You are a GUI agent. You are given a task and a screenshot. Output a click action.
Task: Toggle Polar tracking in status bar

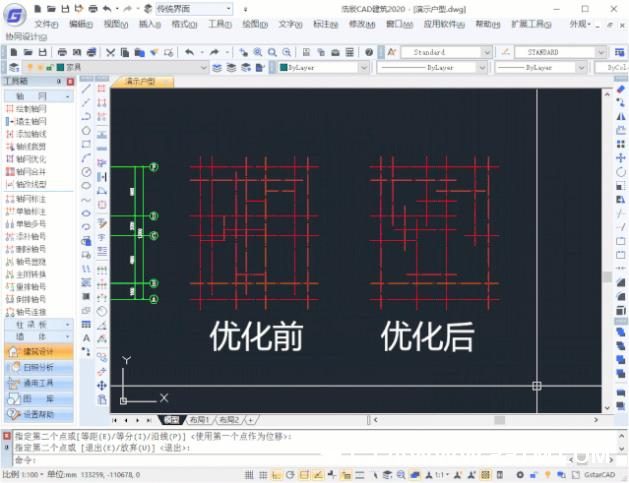(x=290, y=475)
